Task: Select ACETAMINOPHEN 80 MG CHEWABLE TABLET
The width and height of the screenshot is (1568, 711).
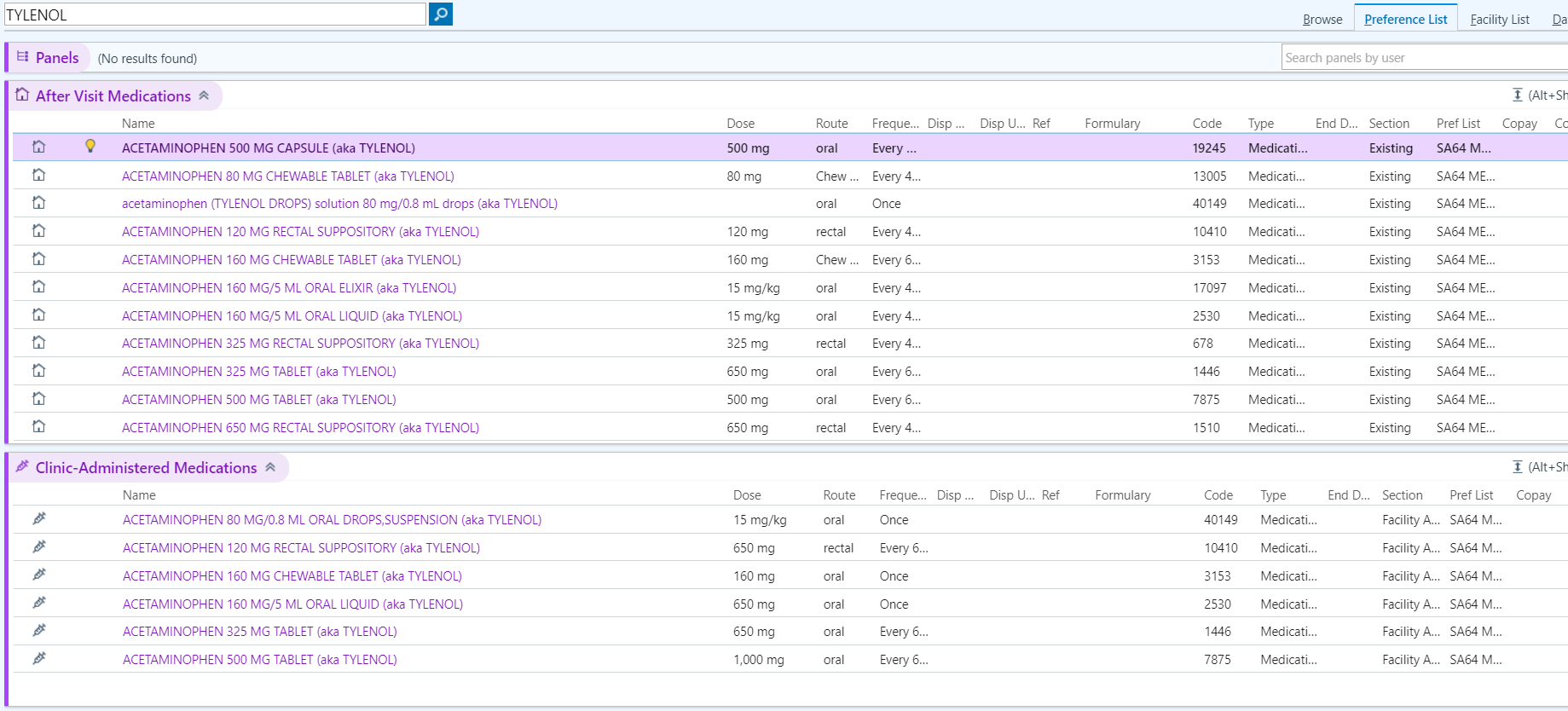Action: pyautogui.click(x=288, y=176)
